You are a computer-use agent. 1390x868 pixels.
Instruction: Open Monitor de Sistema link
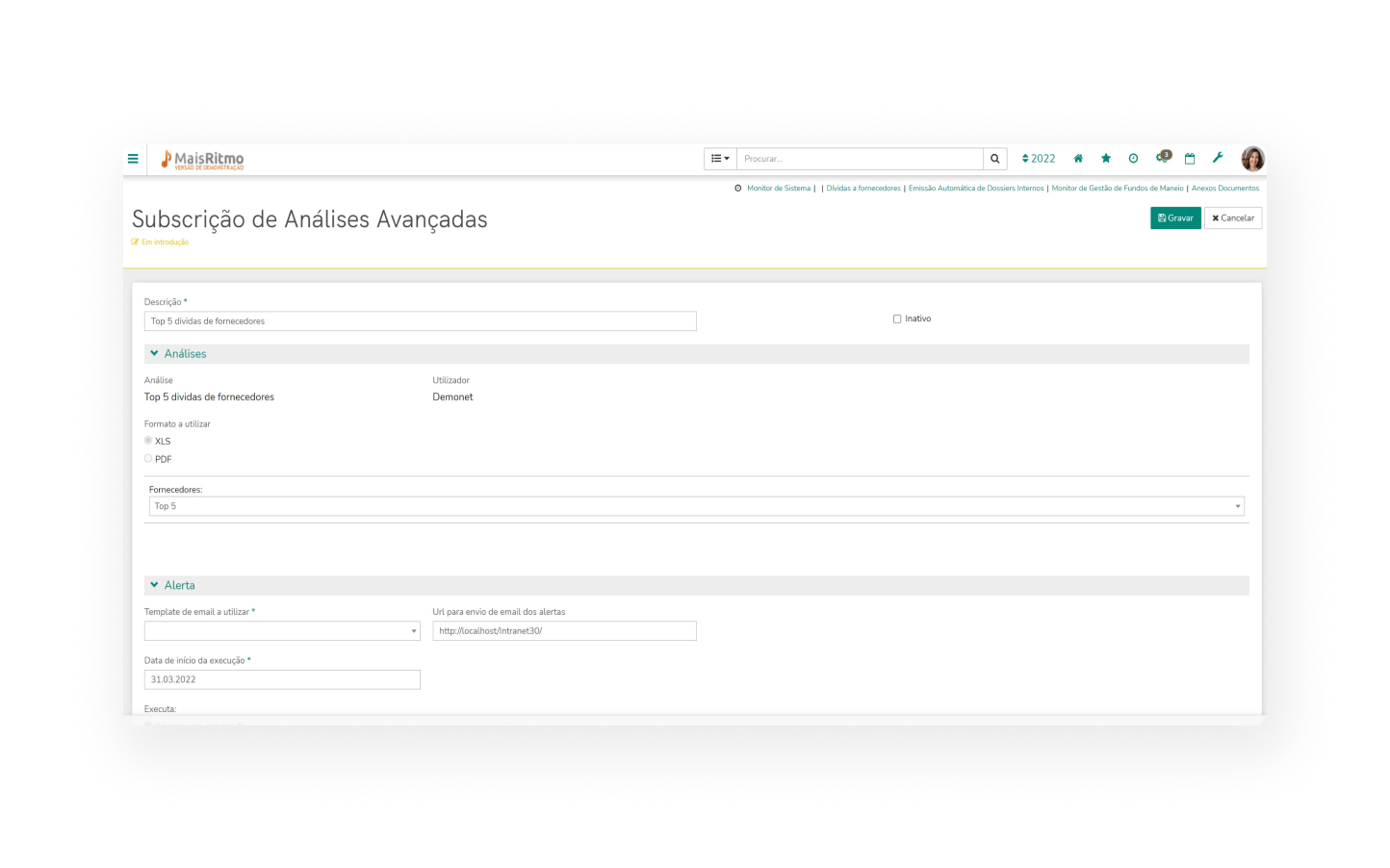(x=778, y=189)
